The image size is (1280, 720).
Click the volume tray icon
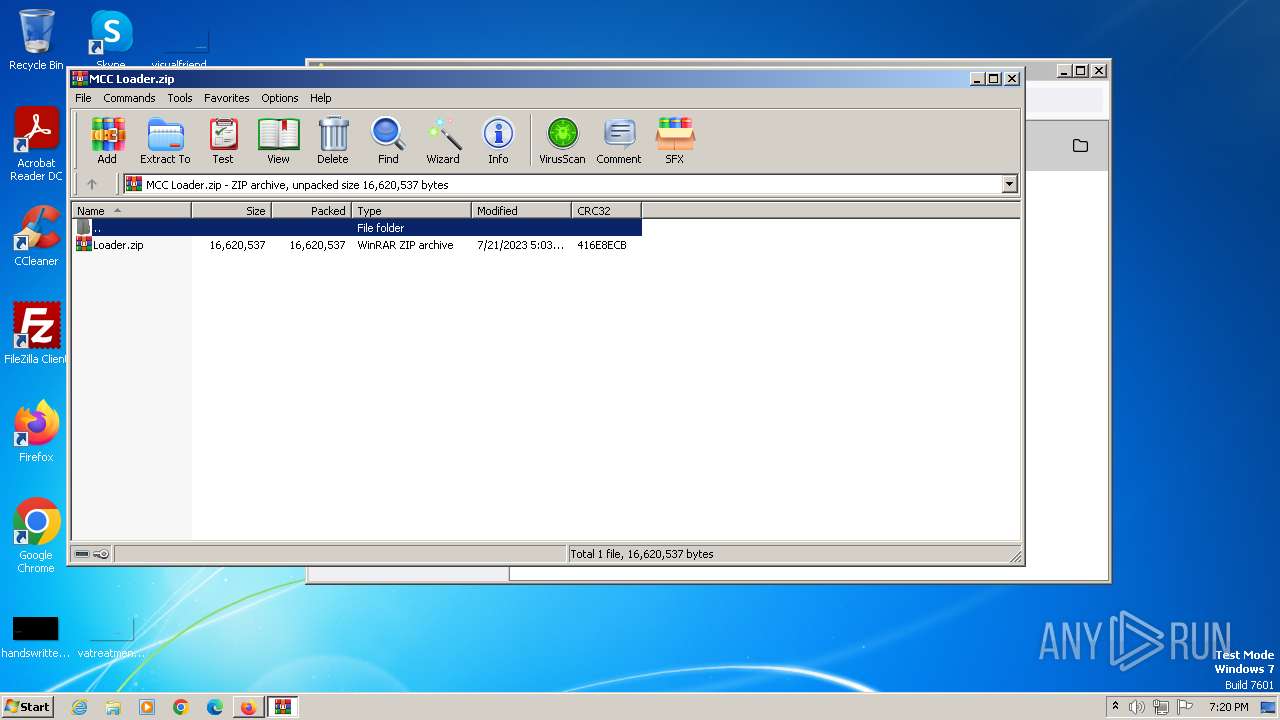pos(1137,707)
